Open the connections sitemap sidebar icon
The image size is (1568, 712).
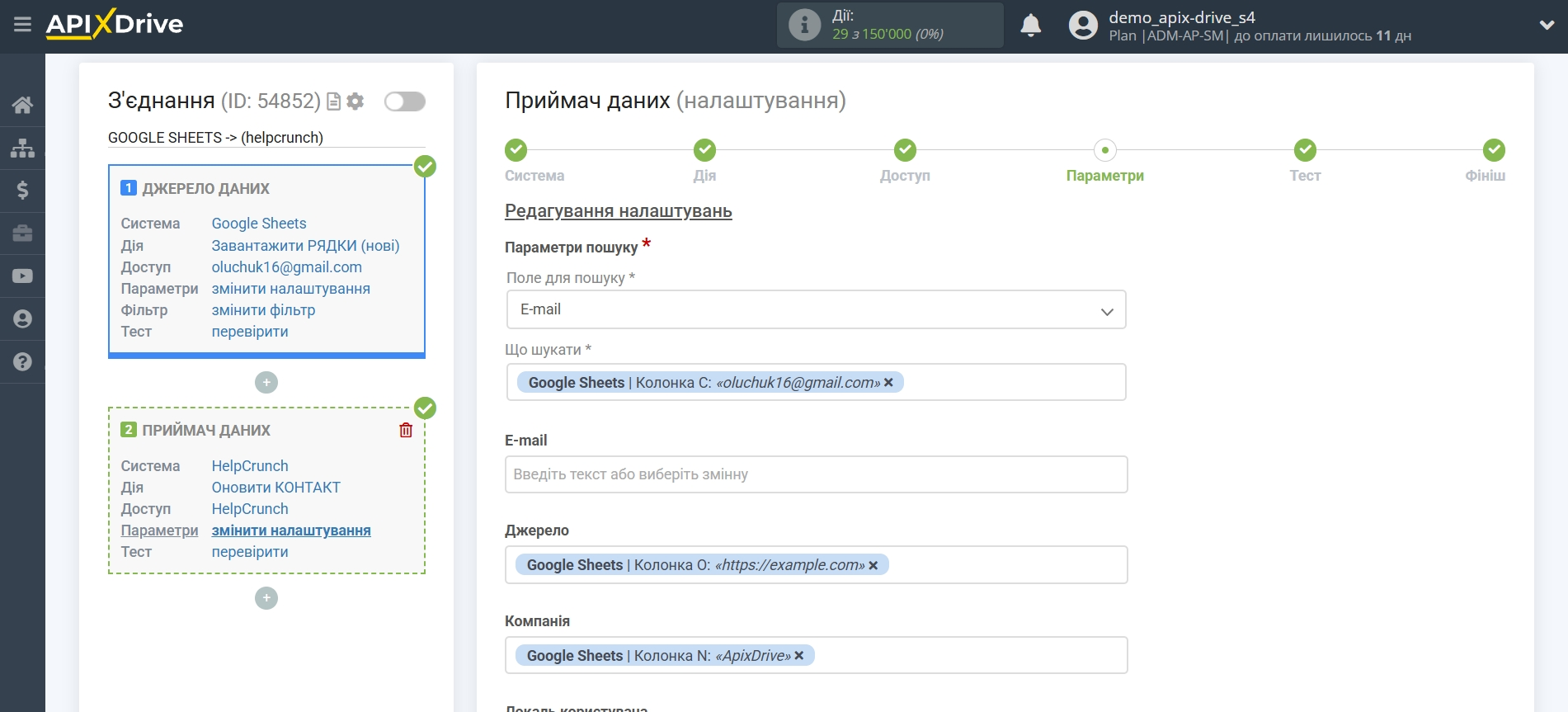(x=22, y=148)
